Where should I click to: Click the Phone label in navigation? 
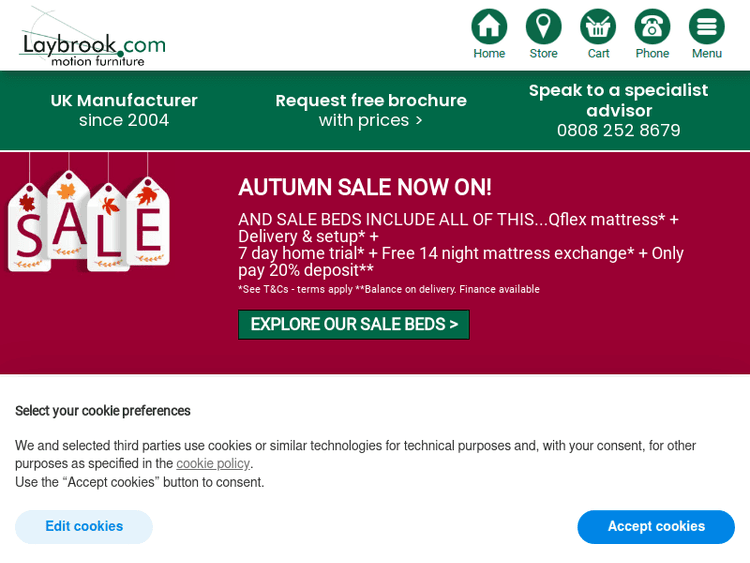point(652,54)
